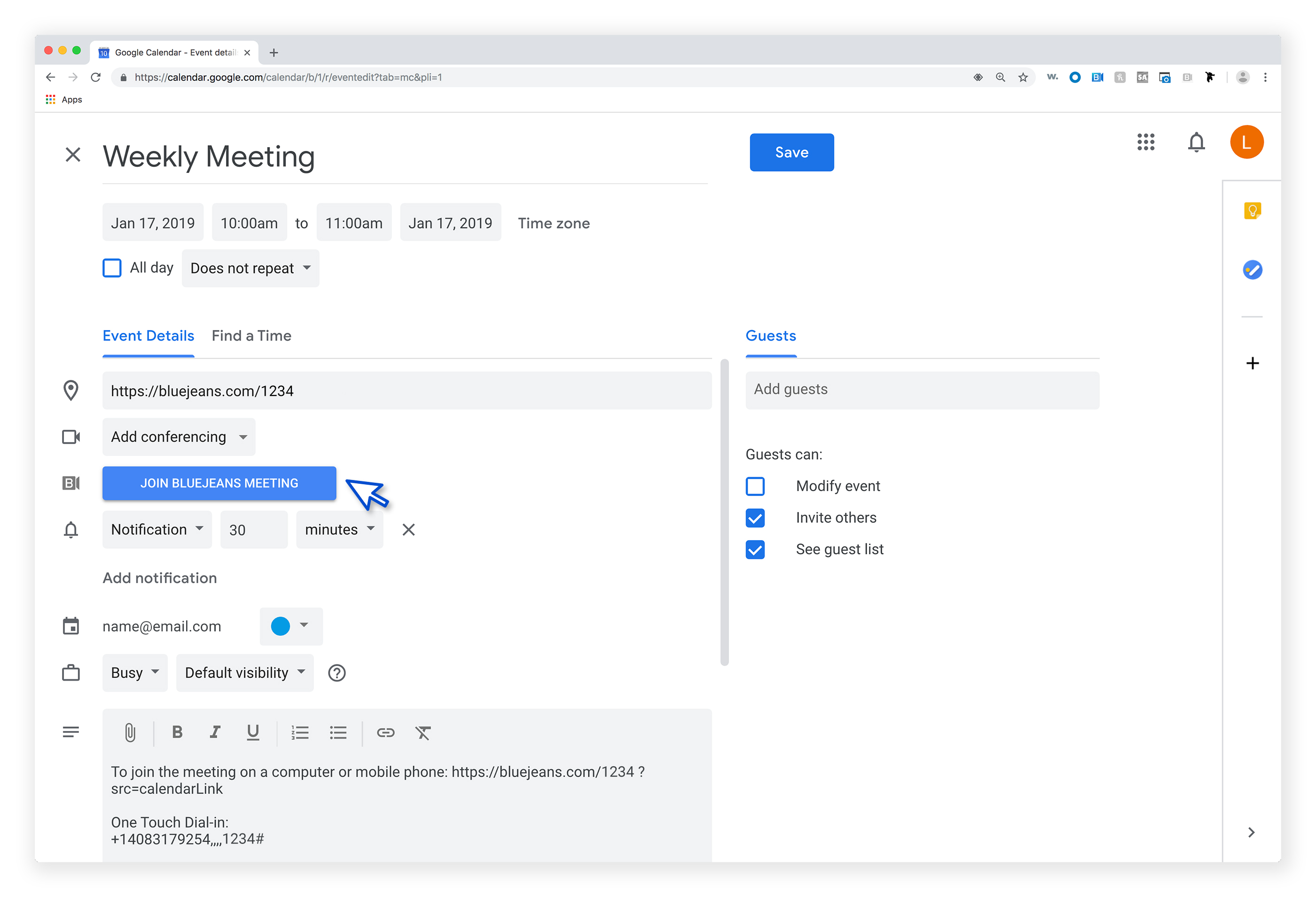Check the Modify event permission
Screen dimensions: 1316x897
755,486
